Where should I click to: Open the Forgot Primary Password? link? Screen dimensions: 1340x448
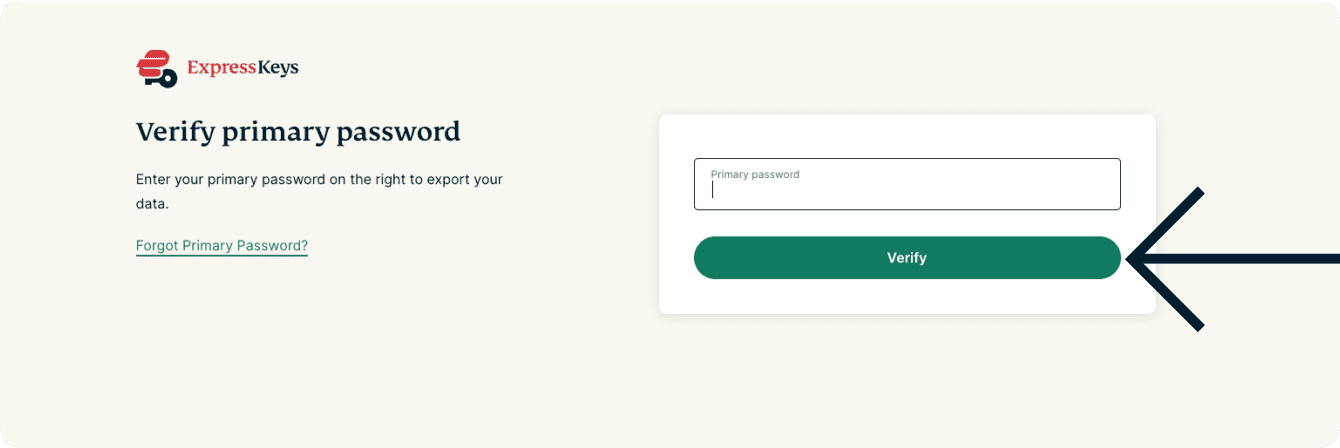[x=221, y=245]
